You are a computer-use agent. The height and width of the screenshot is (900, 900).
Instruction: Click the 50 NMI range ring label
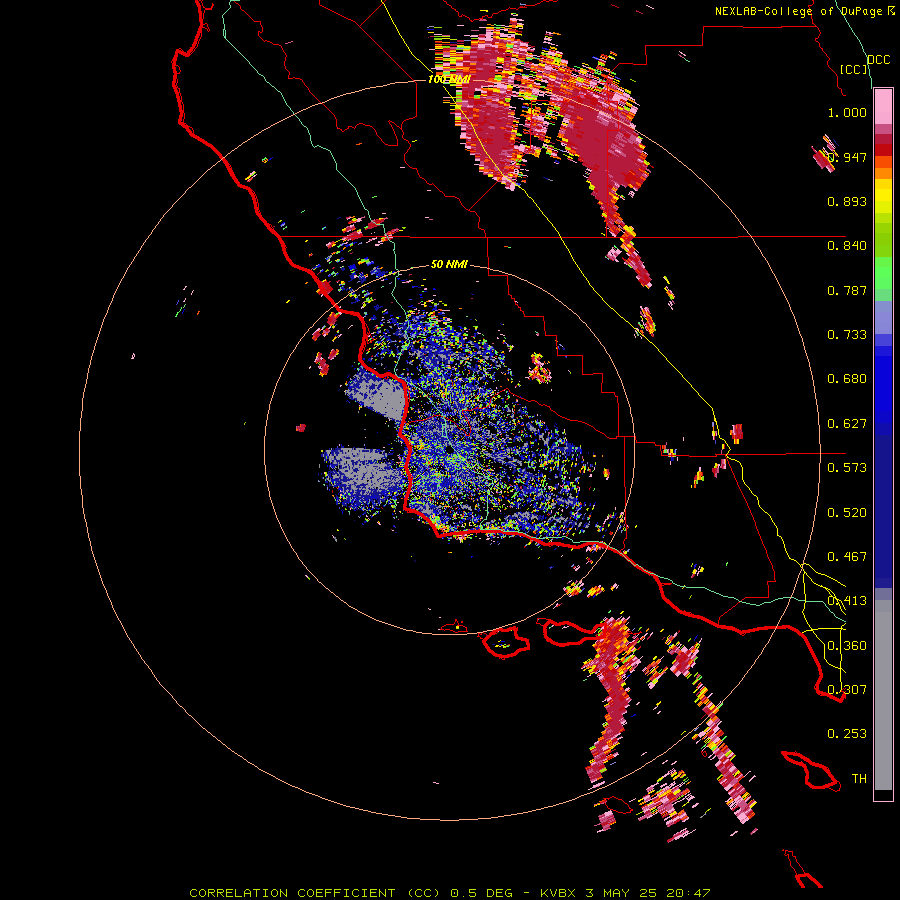pyautogui.click(x=449, y=264)
